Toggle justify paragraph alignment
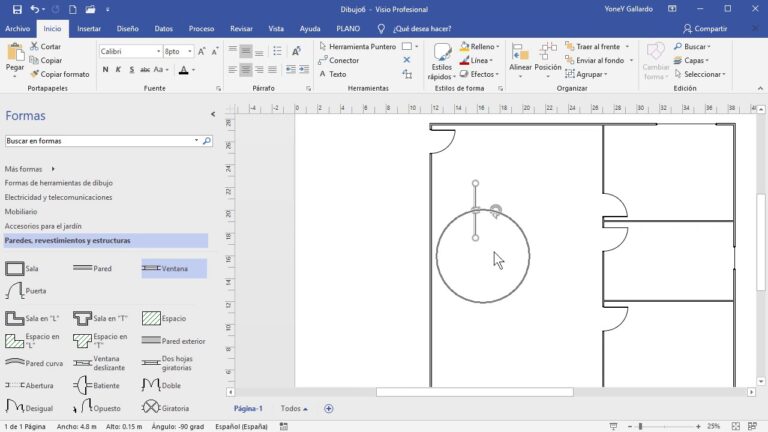The width and height of the screenshot is (768, 432). pyautogui.click(x=272, y=70)
